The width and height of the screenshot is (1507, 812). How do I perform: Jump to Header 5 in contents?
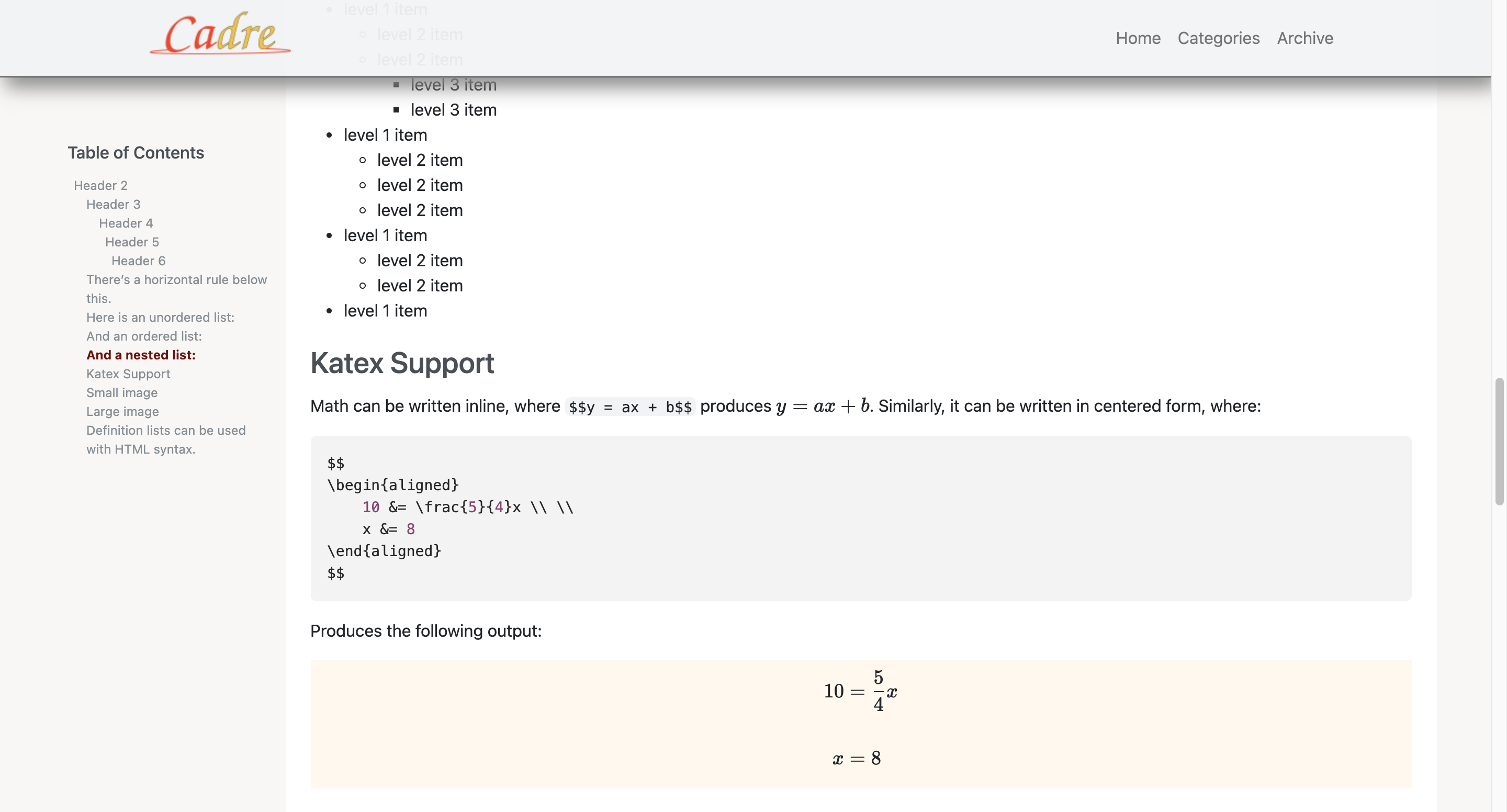point(132,242)
